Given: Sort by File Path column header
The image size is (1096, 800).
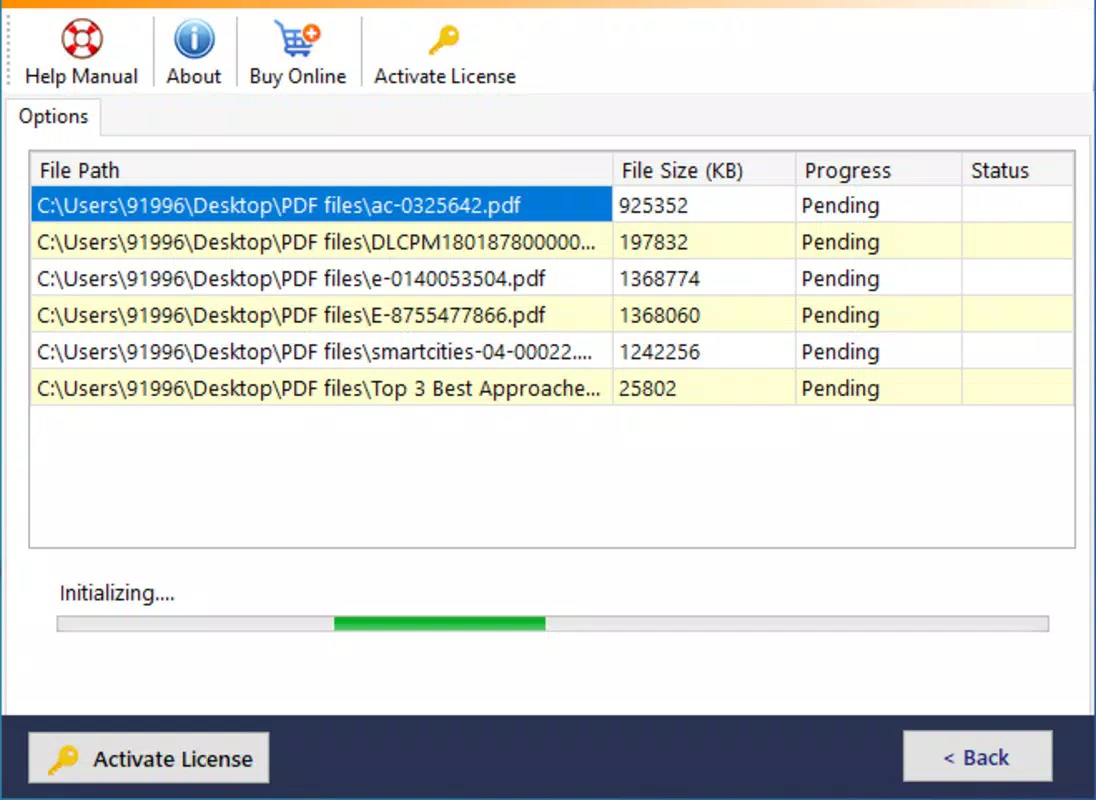Looking at the screenshot, I should (322, 170).
